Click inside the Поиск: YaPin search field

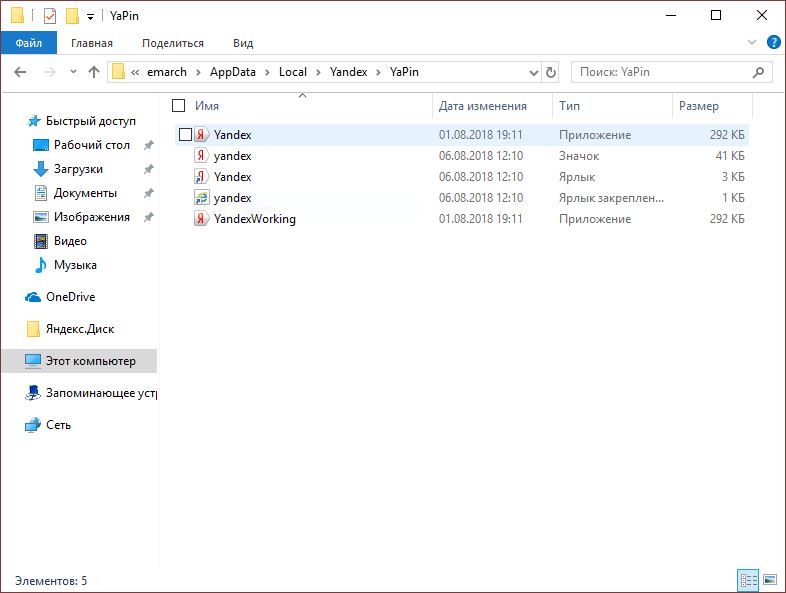(x=660, y=72)
